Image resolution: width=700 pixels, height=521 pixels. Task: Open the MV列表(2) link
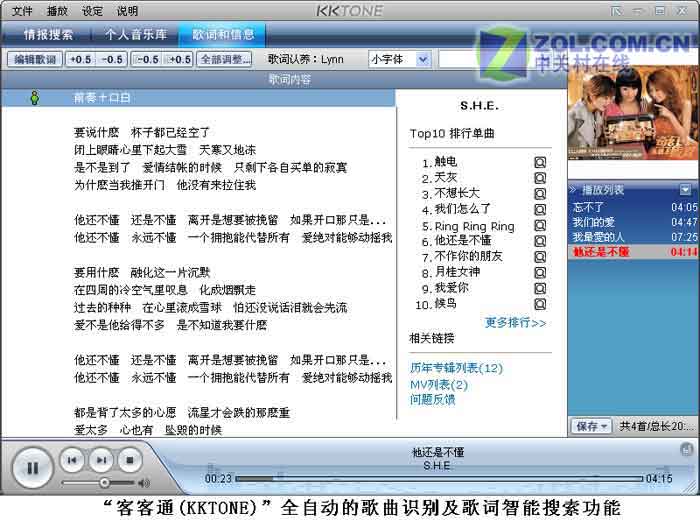[x=439, y=384]
